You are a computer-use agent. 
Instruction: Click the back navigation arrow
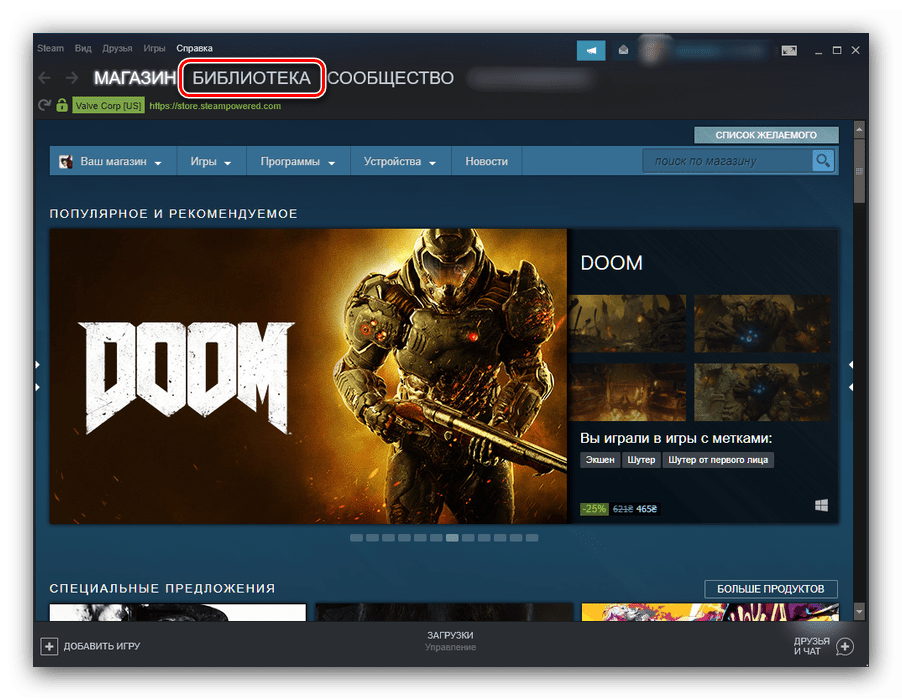click(x=44, y=78)
